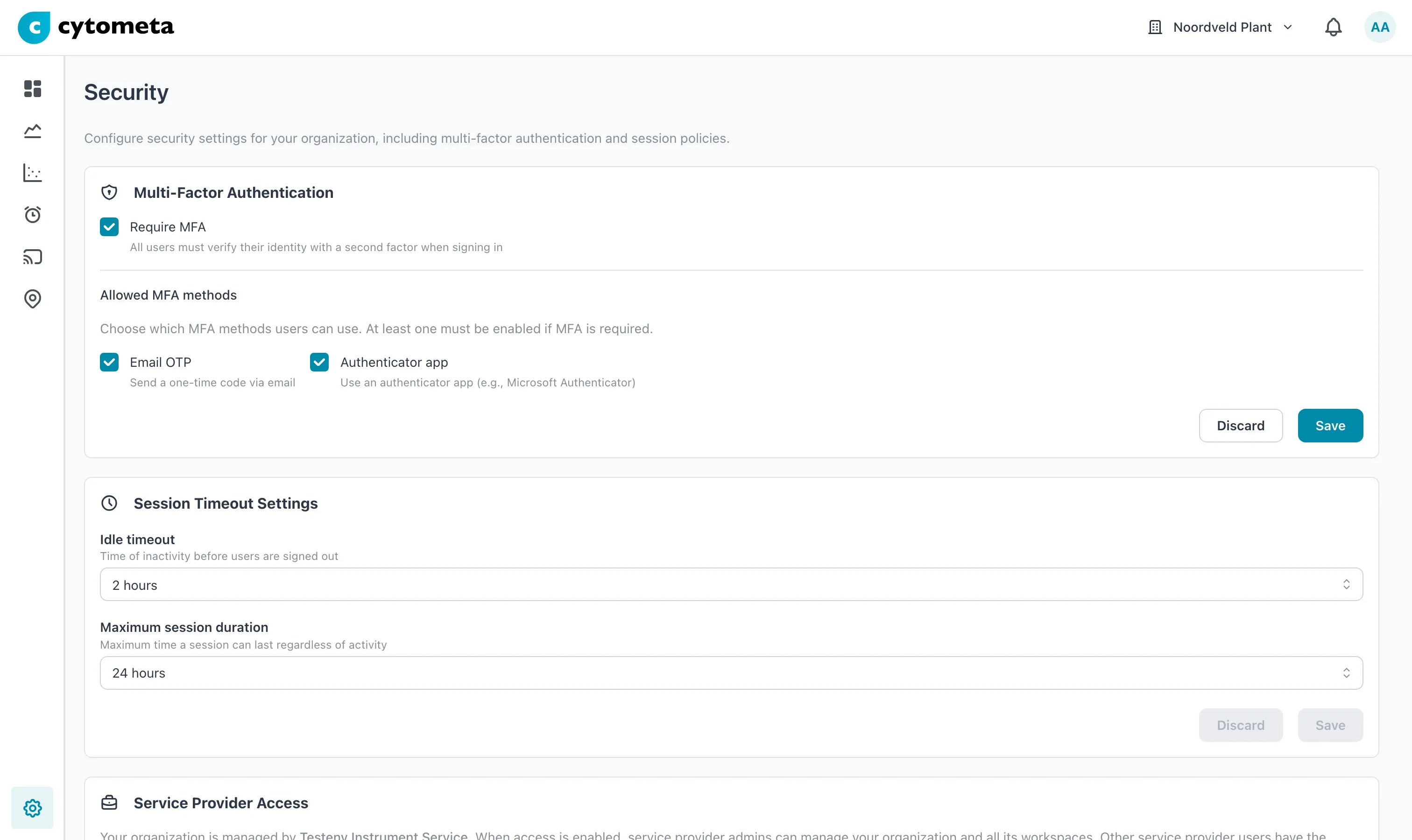Click the 'Idle timeout' label
The image size is (1412, 840).
point(138,539)
